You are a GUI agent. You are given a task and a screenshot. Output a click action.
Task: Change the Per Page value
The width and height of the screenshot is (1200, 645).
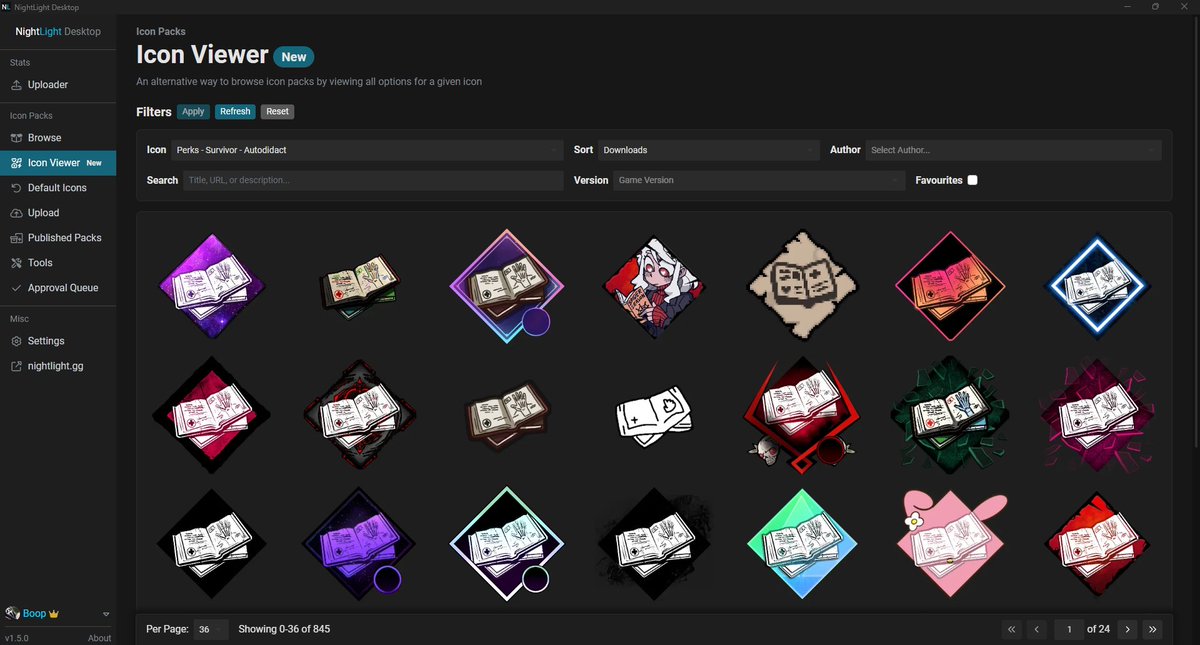[x=210, y=629]
